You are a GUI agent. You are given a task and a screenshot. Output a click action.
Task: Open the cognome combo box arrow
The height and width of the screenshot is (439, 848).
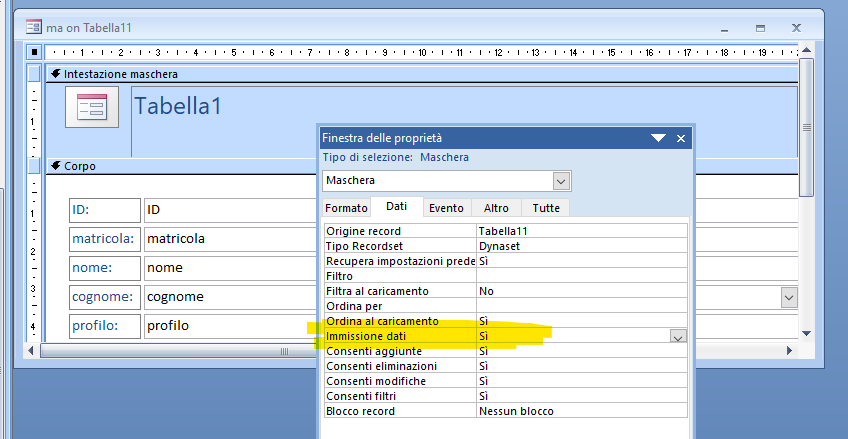789,297
